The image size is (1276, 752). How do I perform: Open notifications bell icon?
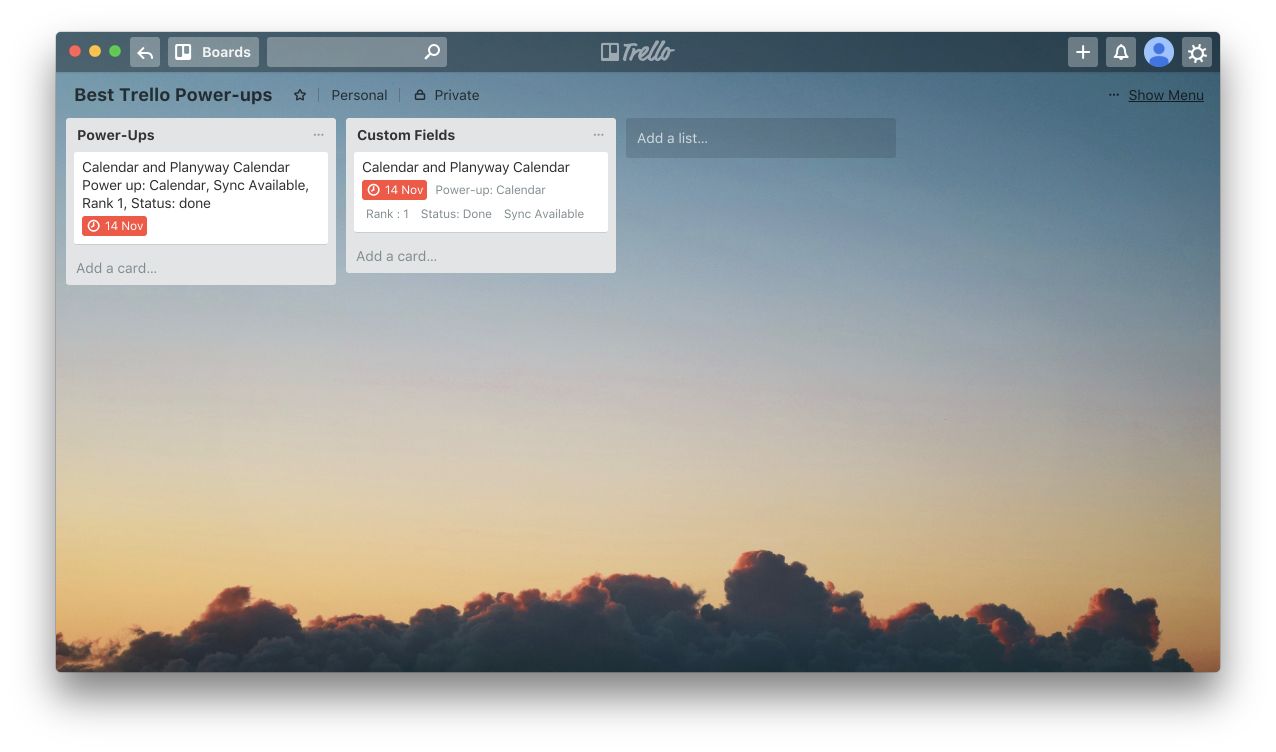[x=1121, y=52]
